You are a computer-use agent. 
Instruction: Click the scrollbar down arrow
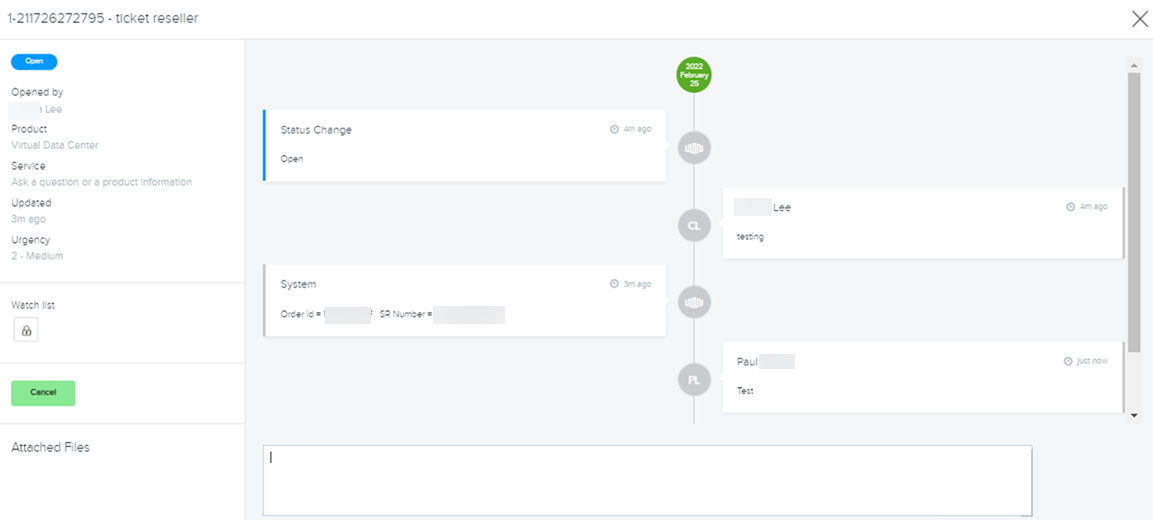[1135, 416]
